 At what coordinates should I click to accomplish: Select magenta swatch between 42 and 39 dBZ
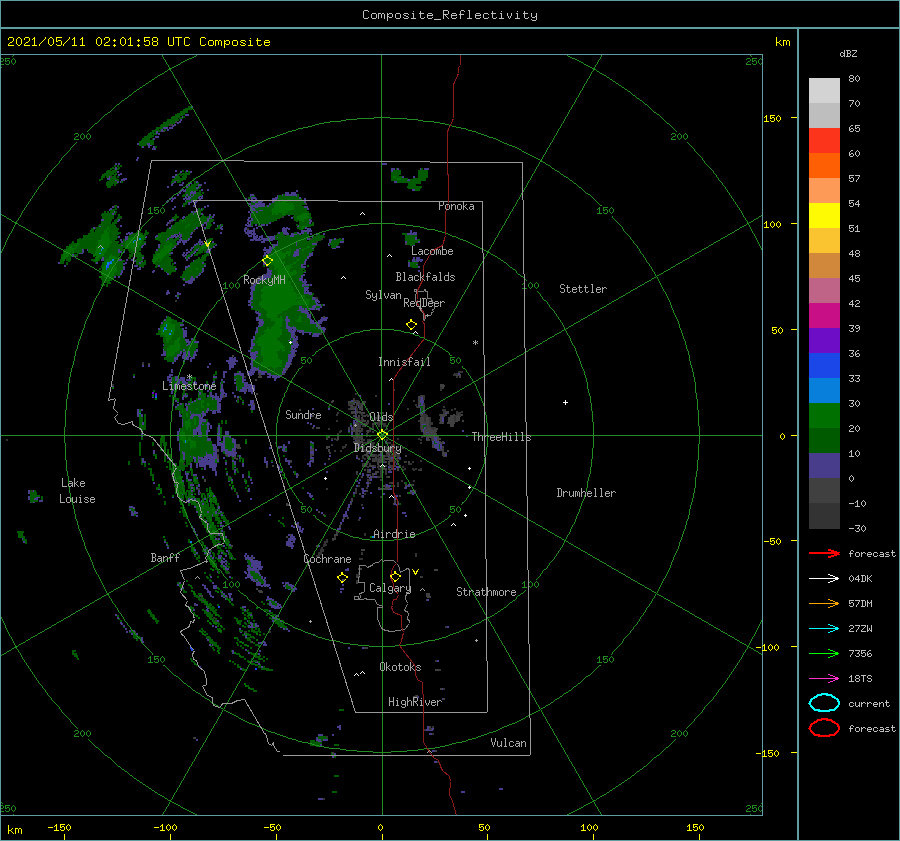pyautogui.click(x=824, y=316)
